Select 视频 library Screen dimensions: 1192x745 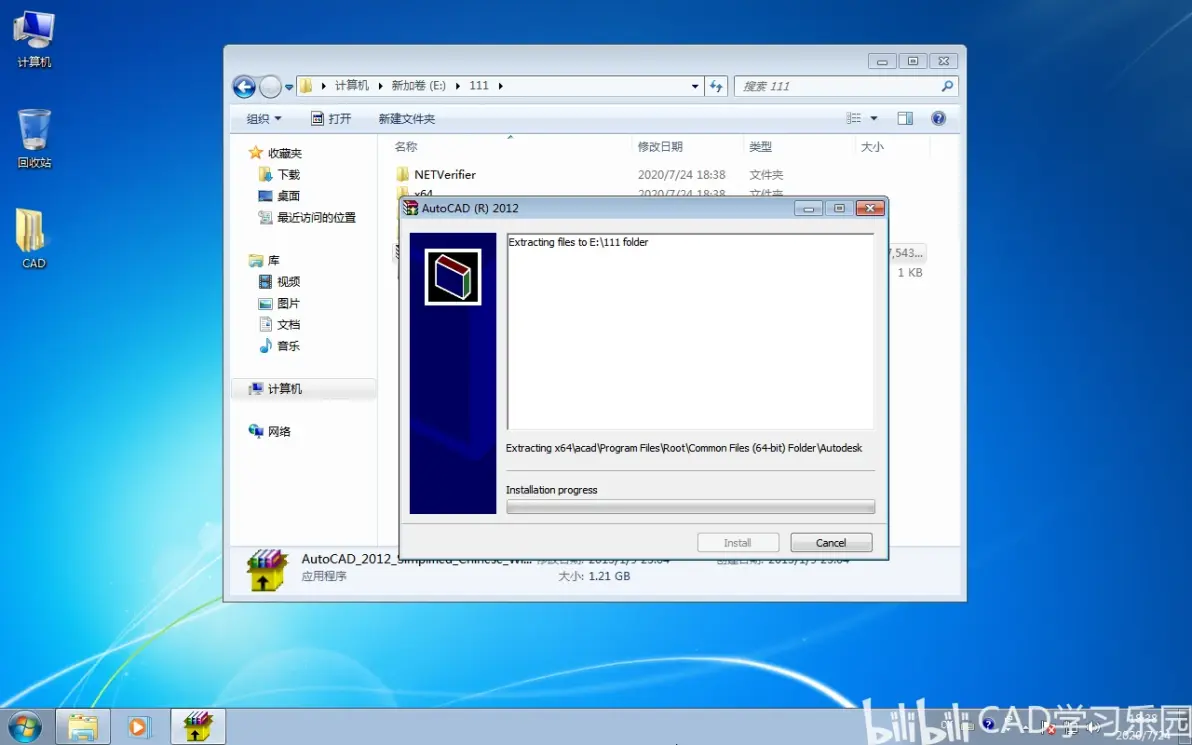(x=288, y=281)
